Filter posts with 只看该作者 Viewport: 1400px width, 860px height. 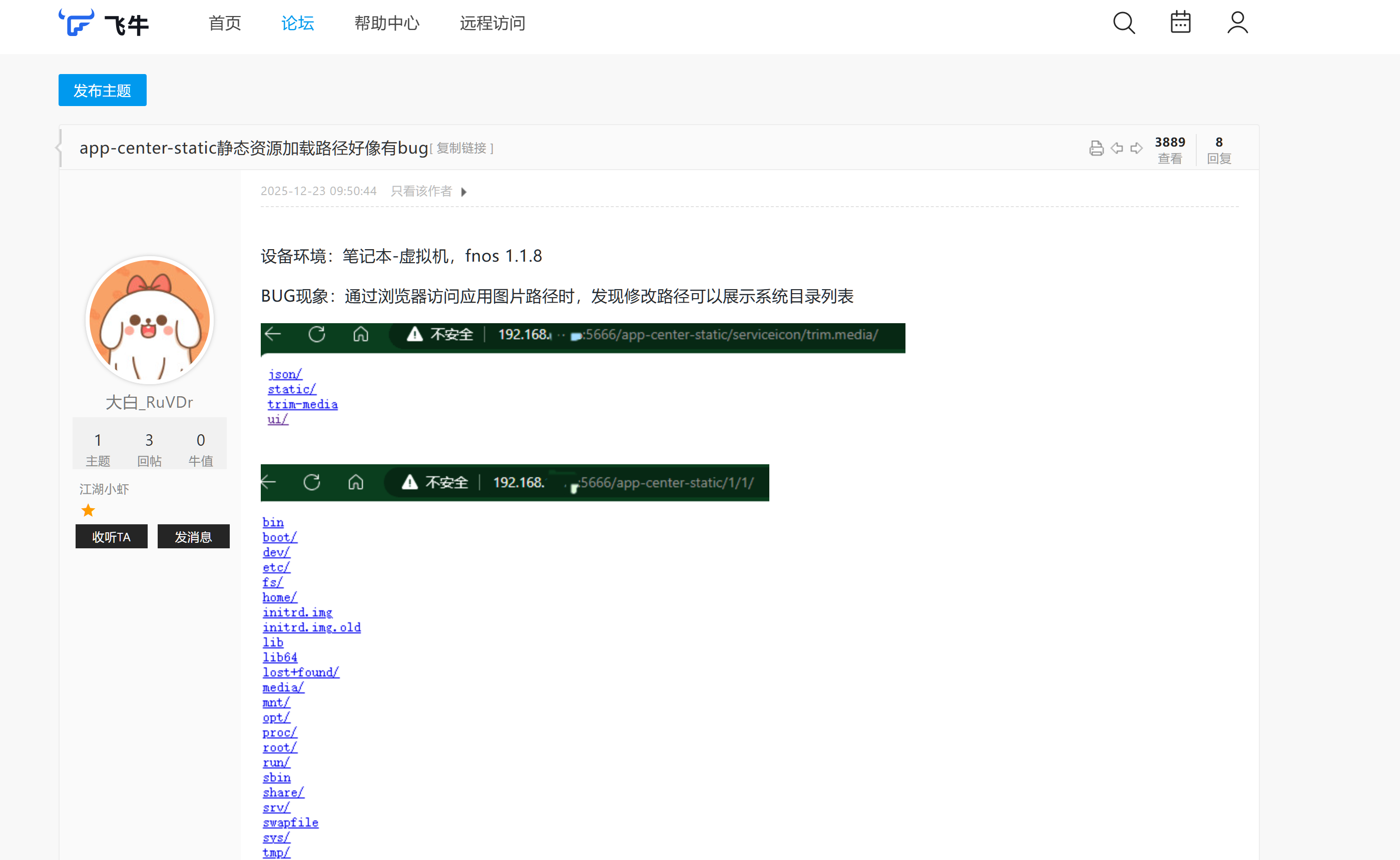coord(421,192)
